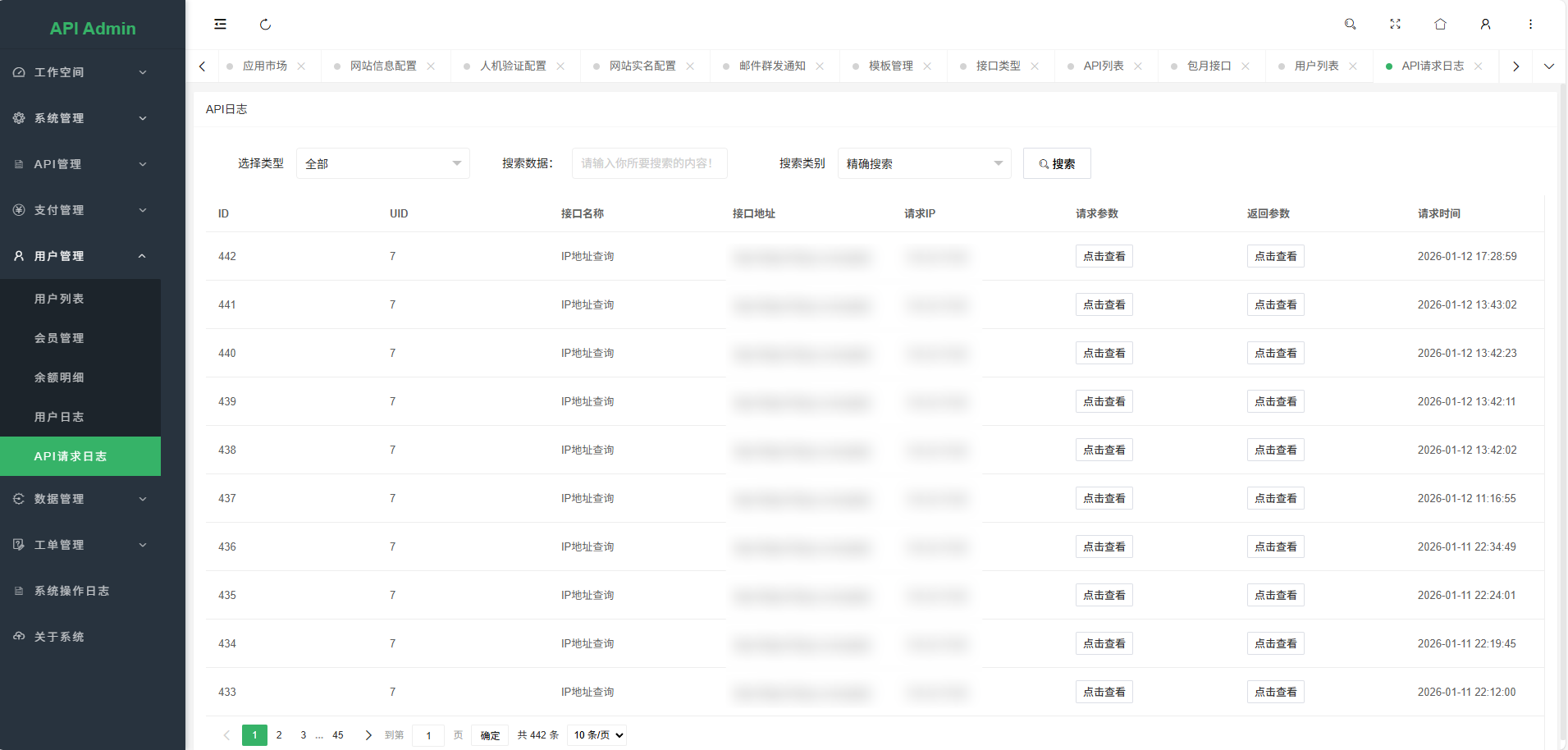Switch to the API列表 tab
Screen dimensions: 1568x750
[1104, 66]
